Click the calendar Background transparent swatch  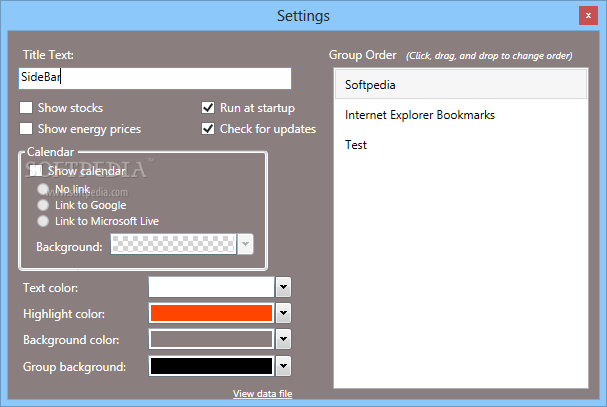[173, 244]
